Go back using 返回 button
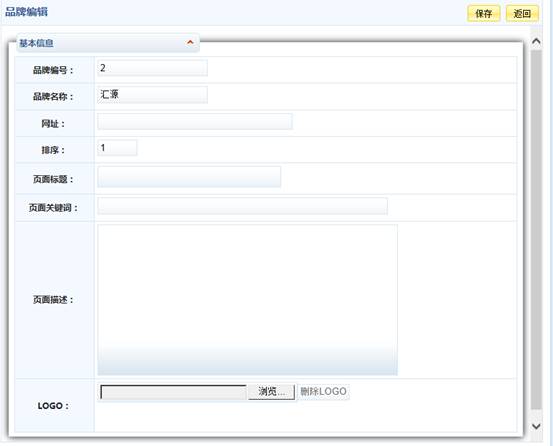Viewport: 553px width, 446px height. pos(522,14)
